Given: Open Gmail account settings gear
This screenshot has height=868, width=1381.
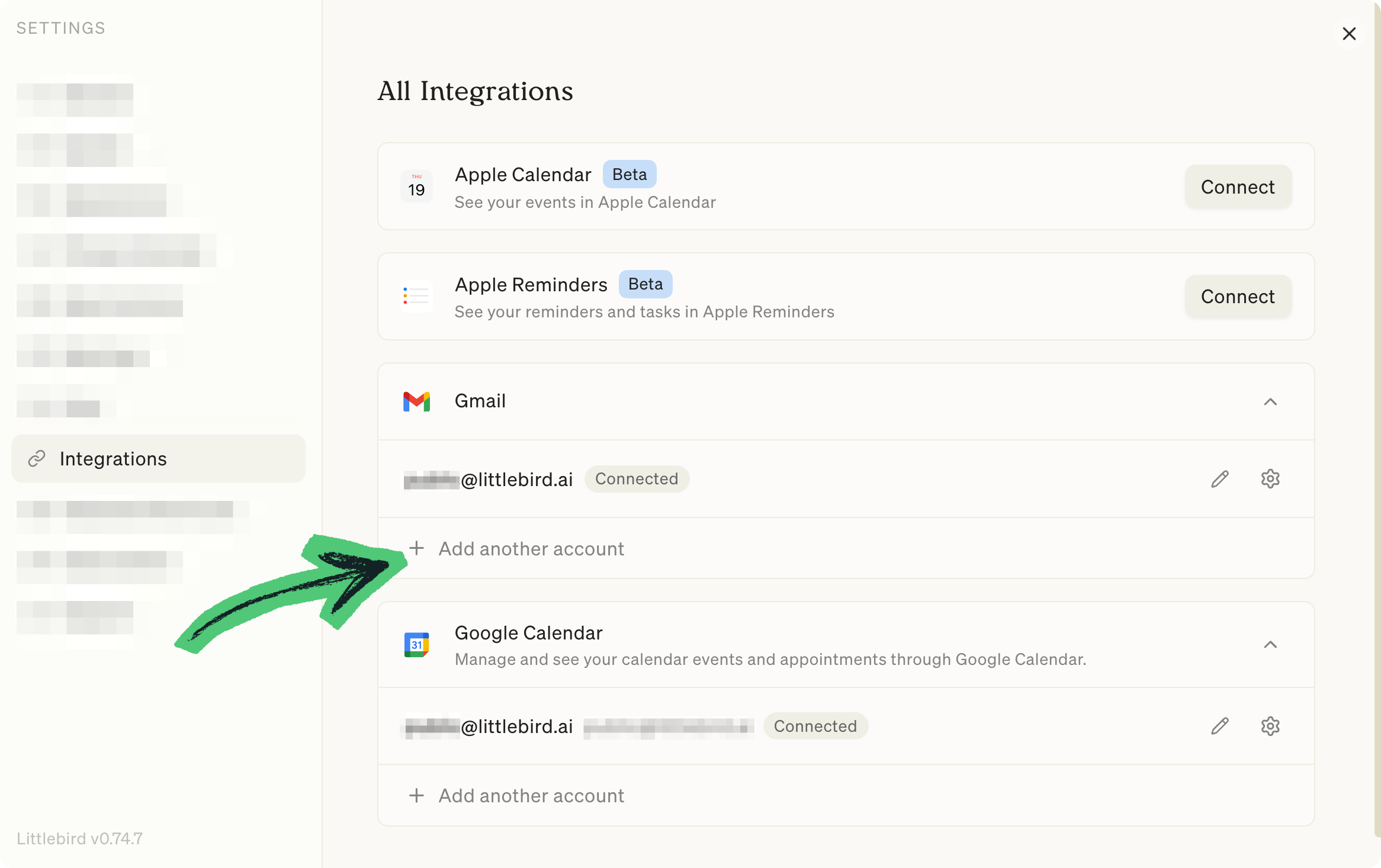Looking at the screenshot, I should (1270, 479).
